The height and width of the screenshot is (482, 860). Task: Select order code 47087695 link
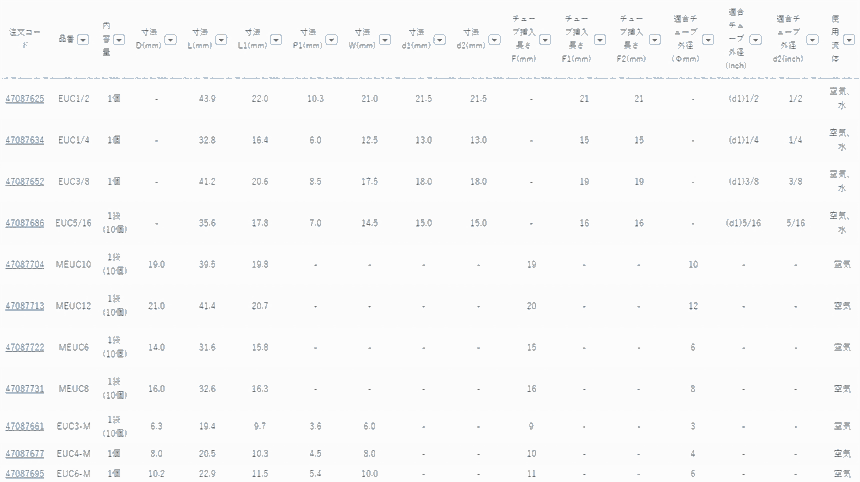(25, 473)
